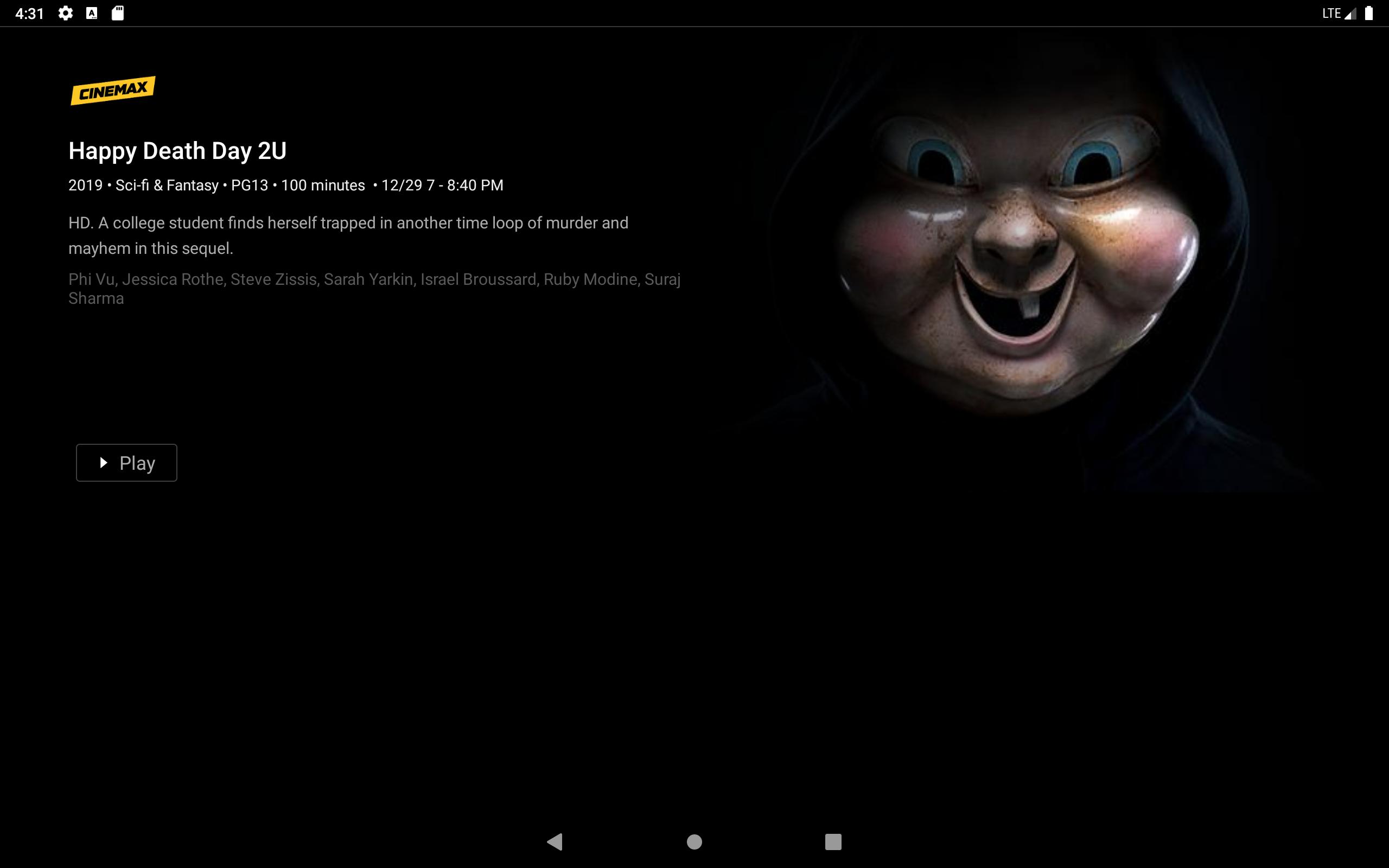Tap the battery icon in the status bar
Image resolution: width=1389 pixels, height=868 pixels.
pos(1369,13)
